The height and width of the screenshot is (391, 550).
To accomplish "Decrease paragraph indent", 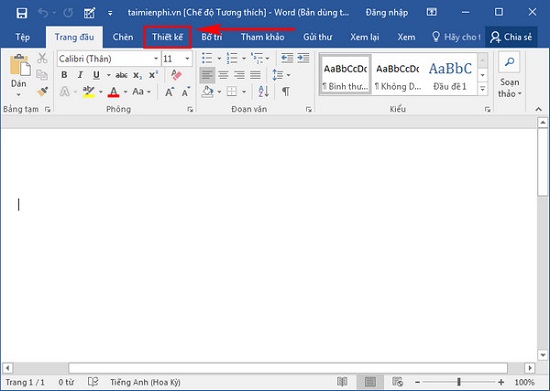I will [x=287, y=58].
